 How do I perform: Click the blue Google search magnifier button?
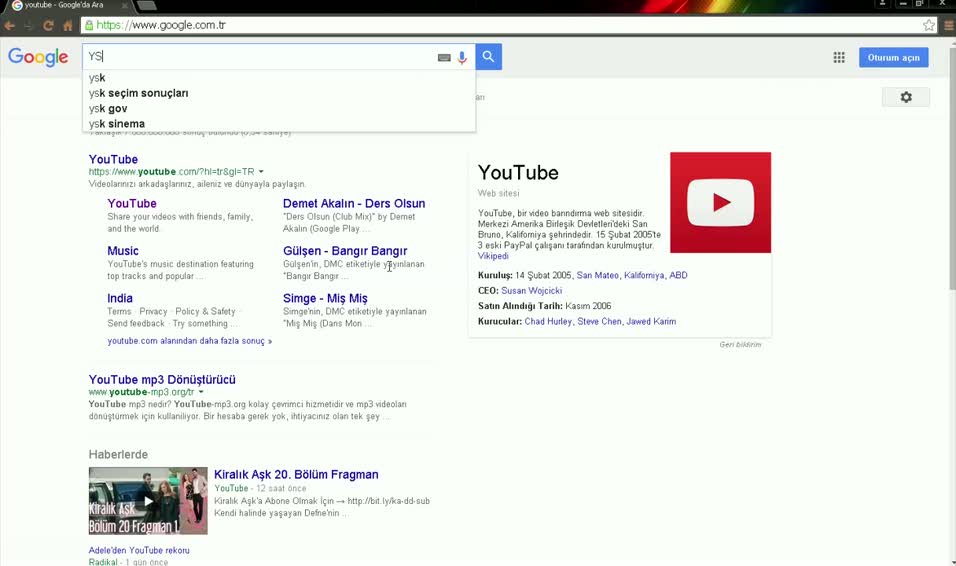click(488, 57)
